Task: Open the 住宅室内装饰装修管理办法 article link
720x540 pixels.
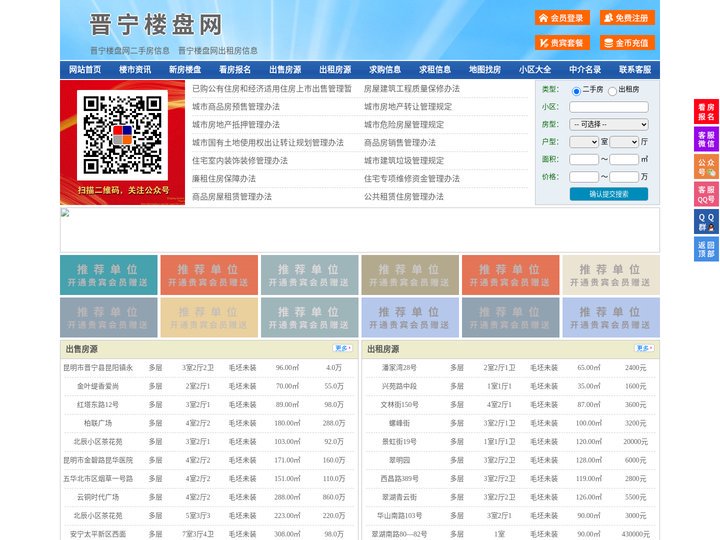Action: tap(240, 160)
